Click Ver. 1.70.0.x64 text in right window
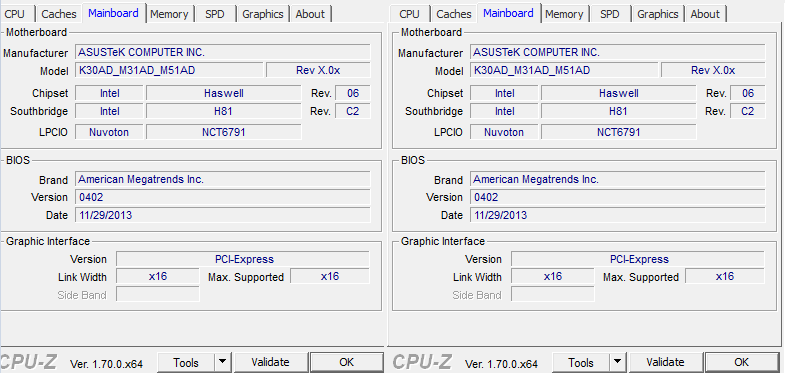This screenshot has height=373, width=785. click(501, 363)
